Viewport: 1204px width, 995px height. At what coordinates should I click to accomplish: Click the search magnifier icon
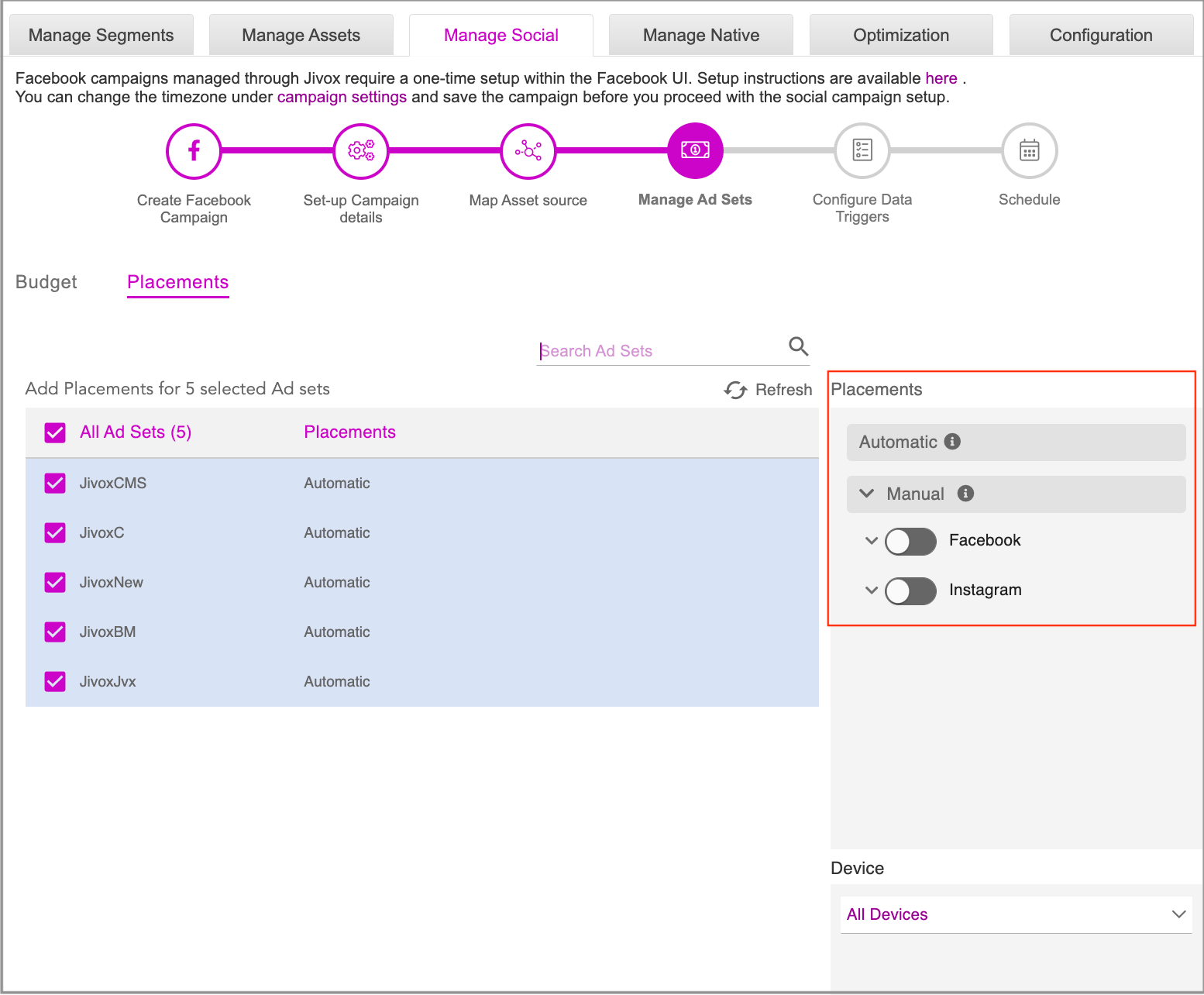798,346
